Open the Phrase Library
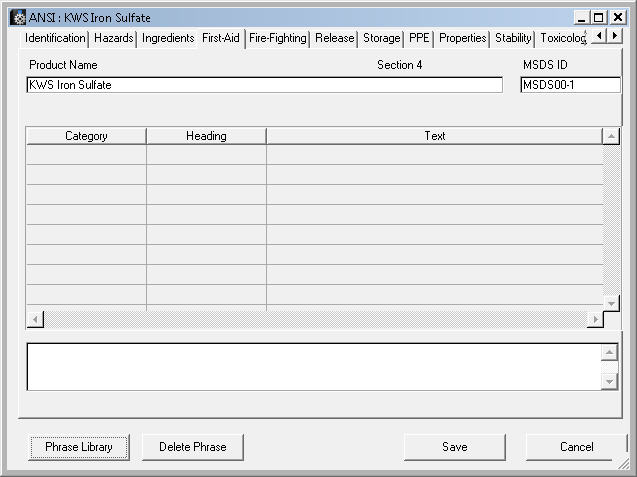Viewport: 637px width, 477px height. pos(79,447)
